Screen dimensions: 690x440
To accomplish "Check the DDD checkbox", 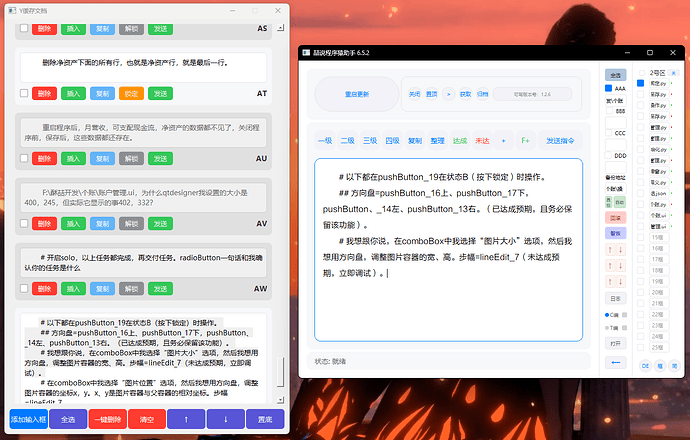I will click(608, 155).
